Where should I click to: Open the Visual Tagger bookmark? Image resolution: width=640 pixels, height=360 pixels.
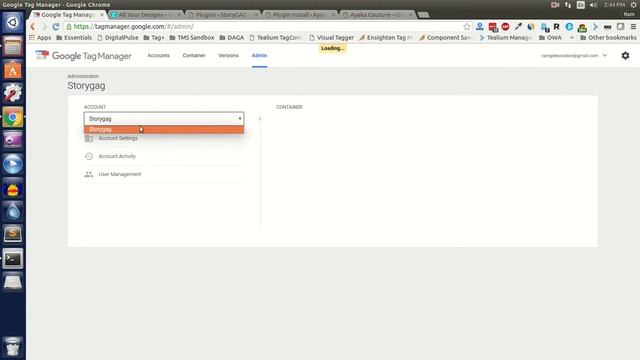click(331, 38)
